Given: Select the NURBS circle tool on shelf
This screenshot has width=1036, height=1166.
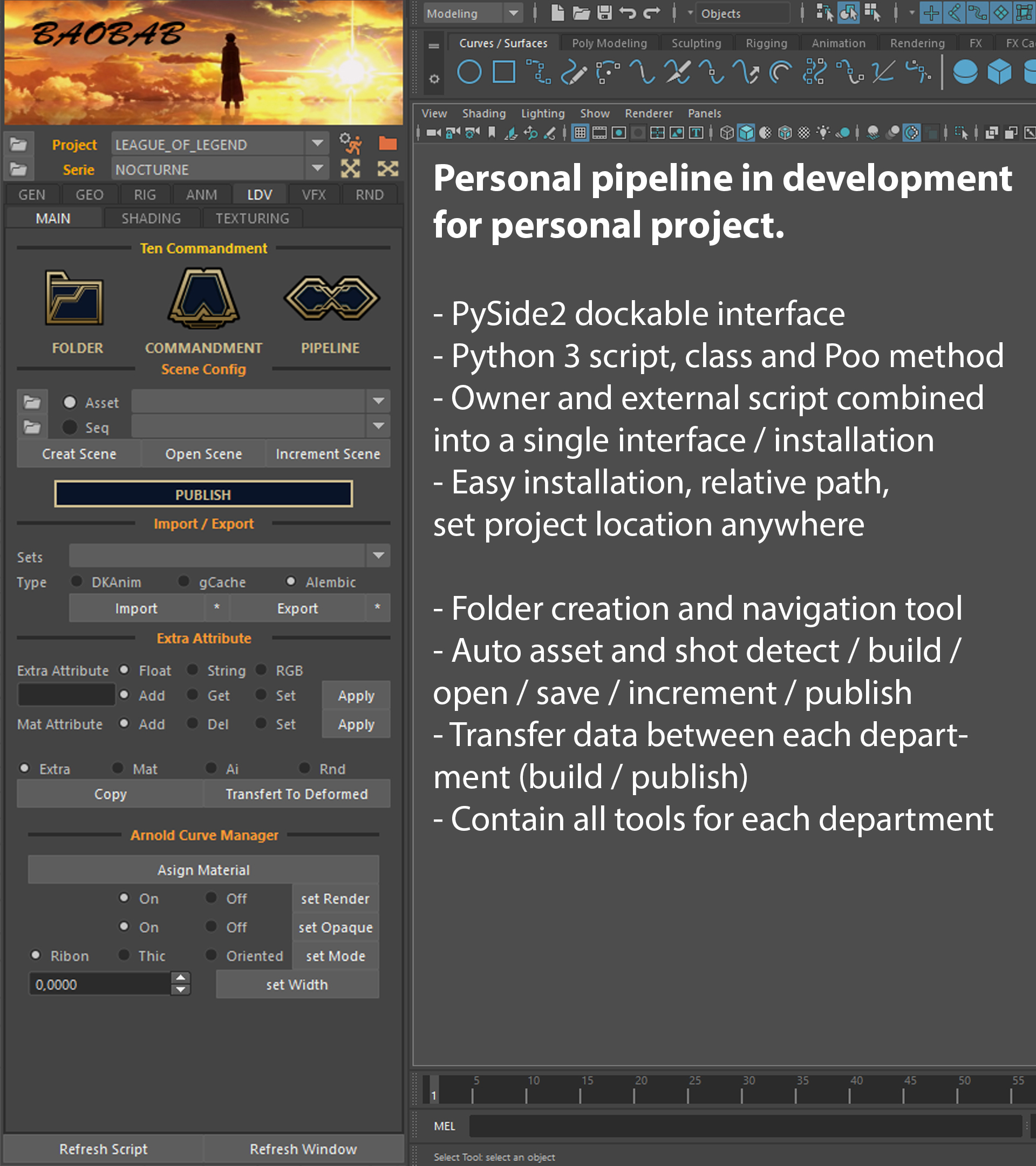Looking at the screenshot, I should [x=469, y=72].
